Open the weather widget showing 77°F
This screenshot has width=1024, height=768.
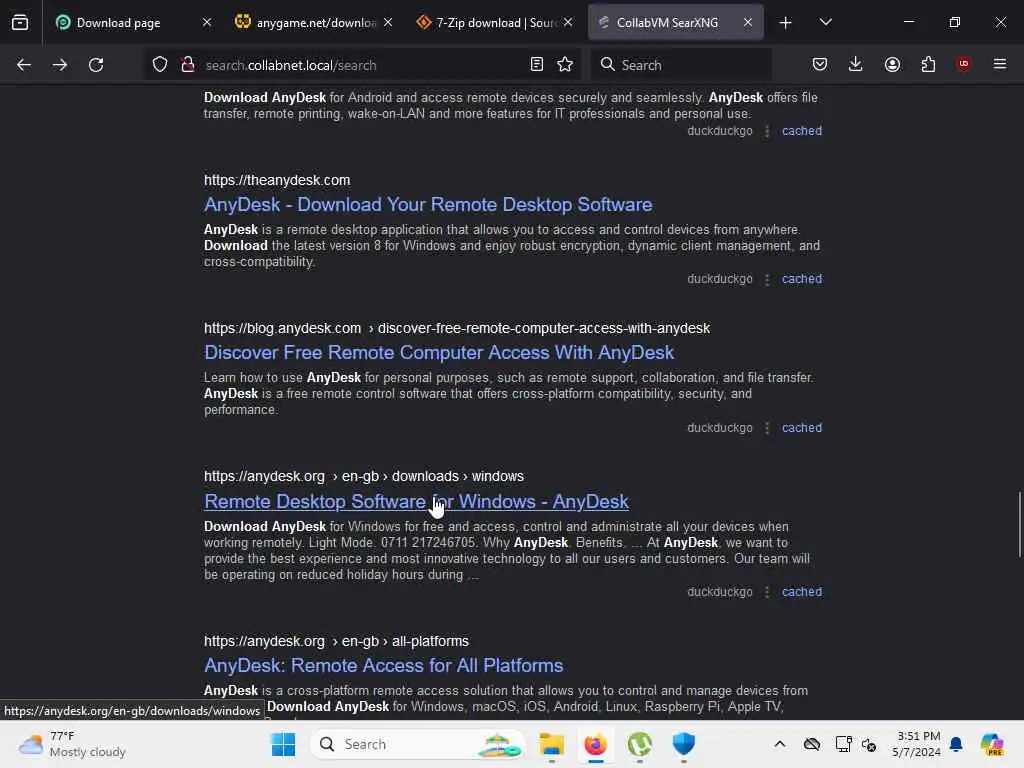coord(72,744)
